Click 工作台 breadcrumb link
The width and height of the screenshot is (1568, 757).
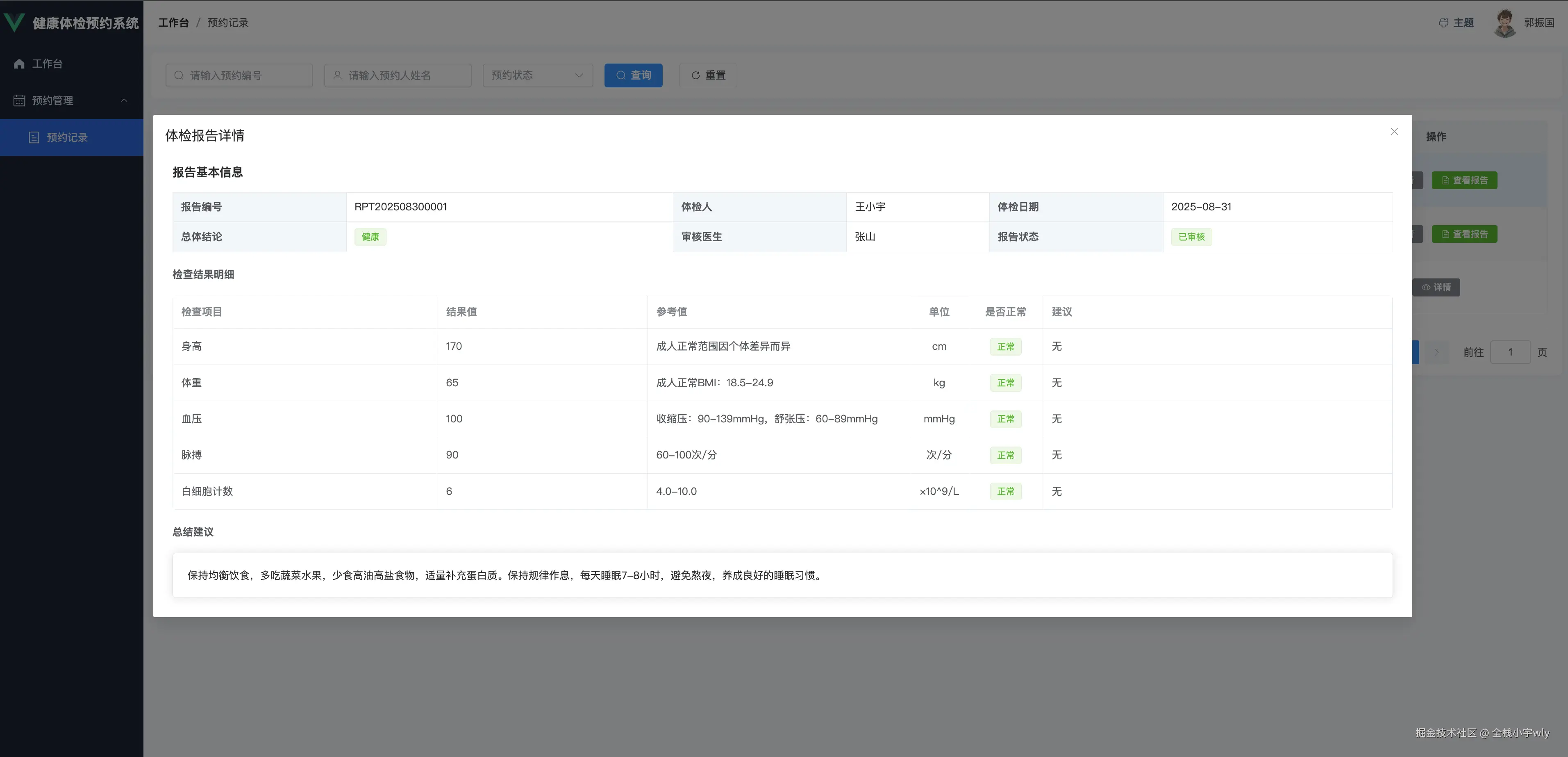point(173,23)
